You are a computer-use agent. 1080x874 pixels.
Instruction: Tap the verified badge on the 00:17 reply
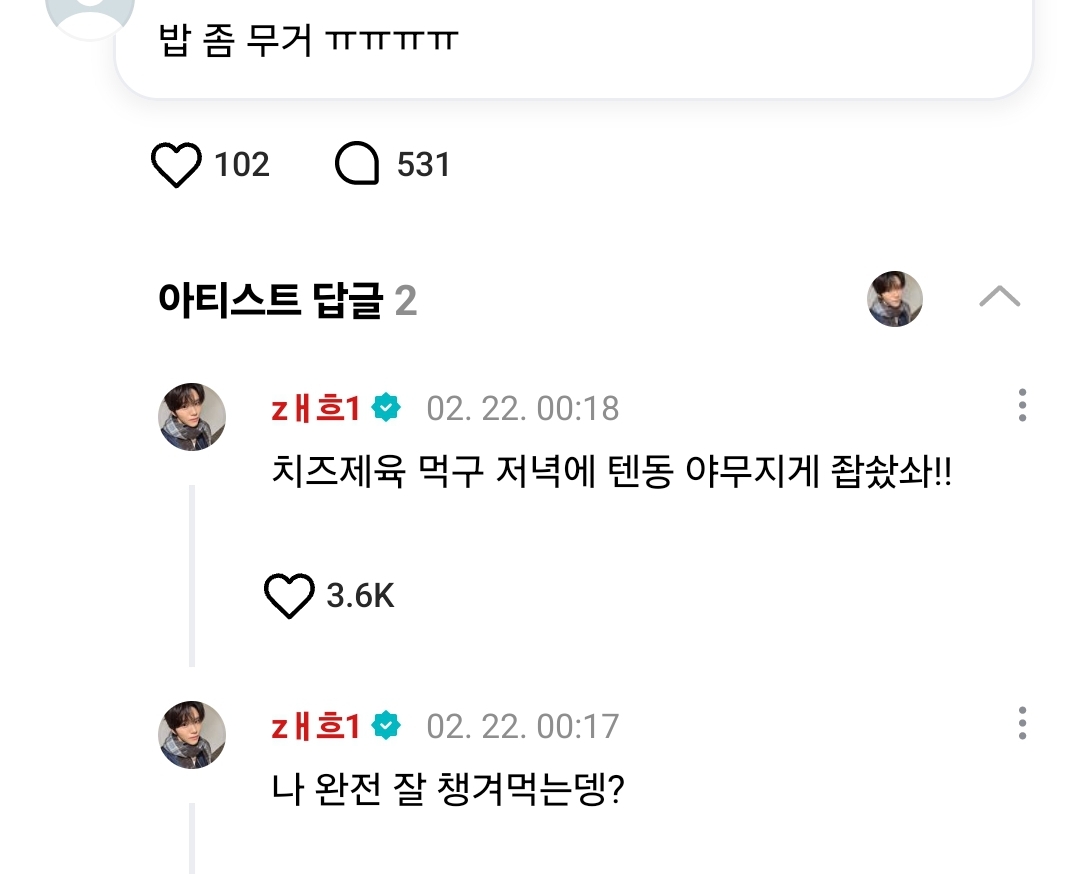pyautogui.click(x=386, y=726)
